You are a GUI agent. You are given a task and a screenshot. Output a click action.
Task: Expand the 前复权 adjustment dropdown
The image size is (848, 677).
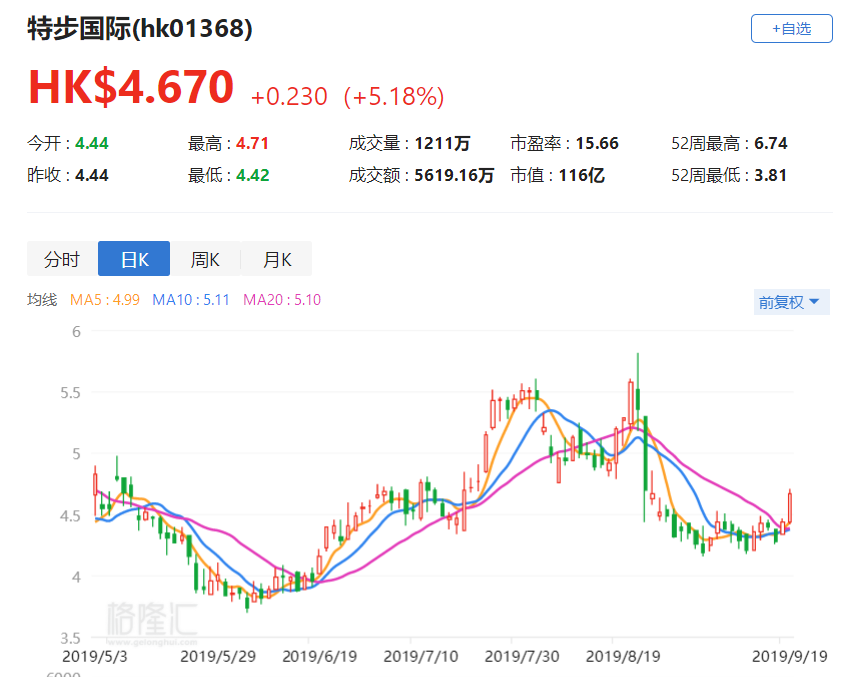[791, 302]
